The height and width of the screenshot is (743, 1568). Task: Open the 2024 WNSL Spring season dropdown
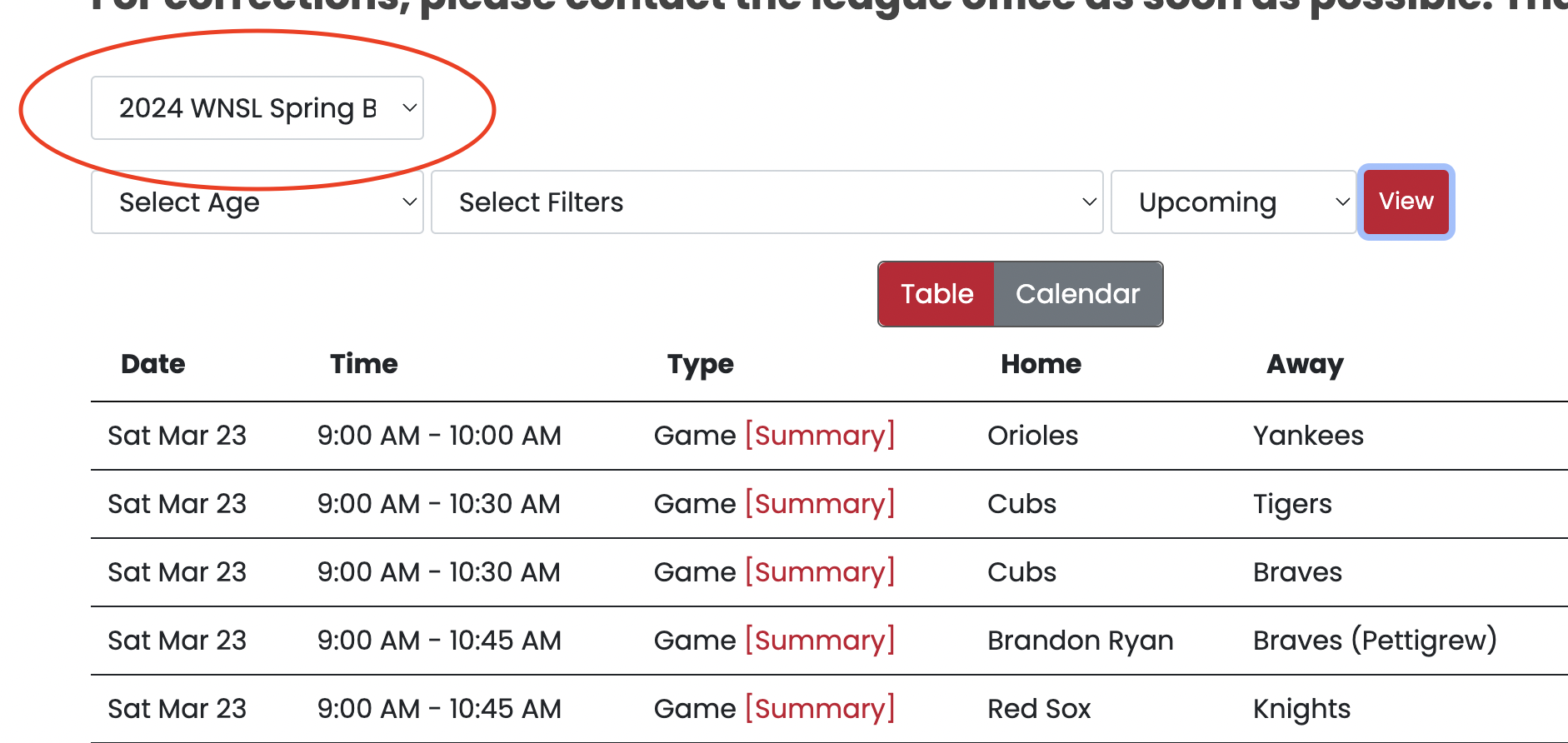pyautogui.click(x=257, y=108)
